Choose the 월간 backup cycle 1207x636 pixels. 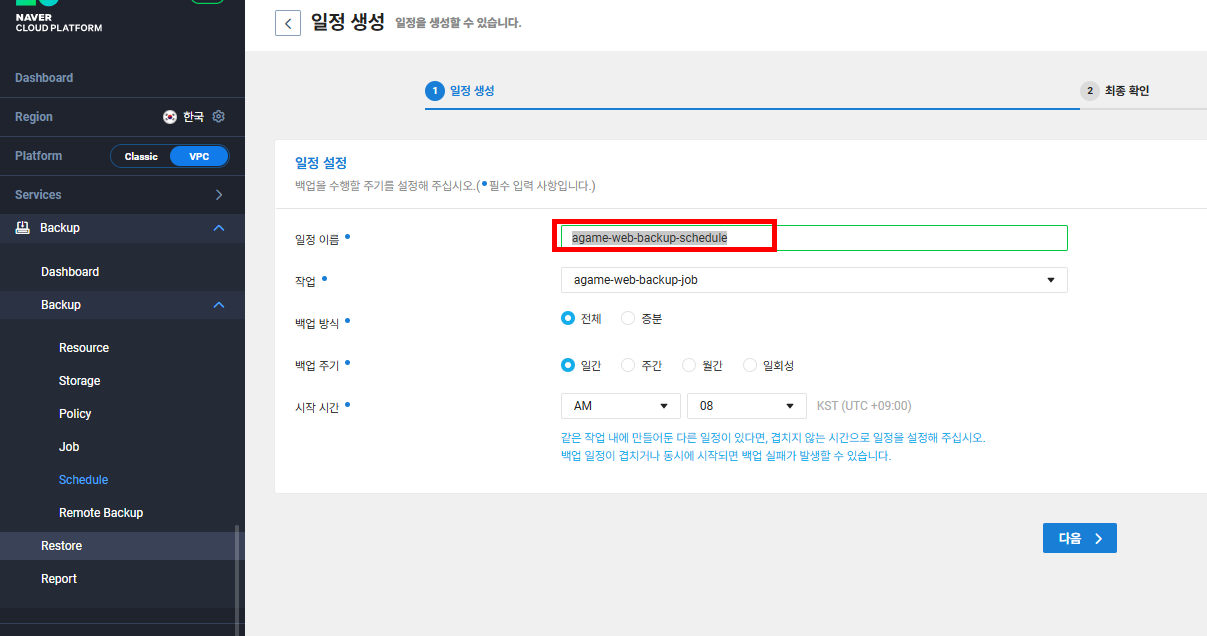click(689, 365)
